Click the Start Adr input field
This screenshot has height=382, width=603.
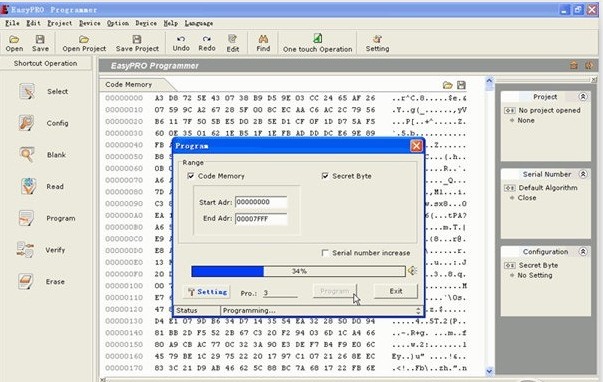pyautogui.click(x=261, y=202)
